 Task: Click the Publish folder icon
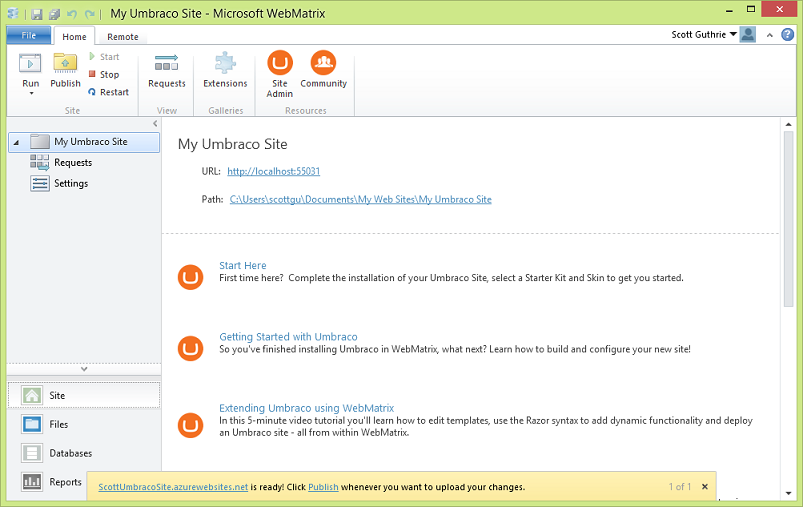pos(65,65)
